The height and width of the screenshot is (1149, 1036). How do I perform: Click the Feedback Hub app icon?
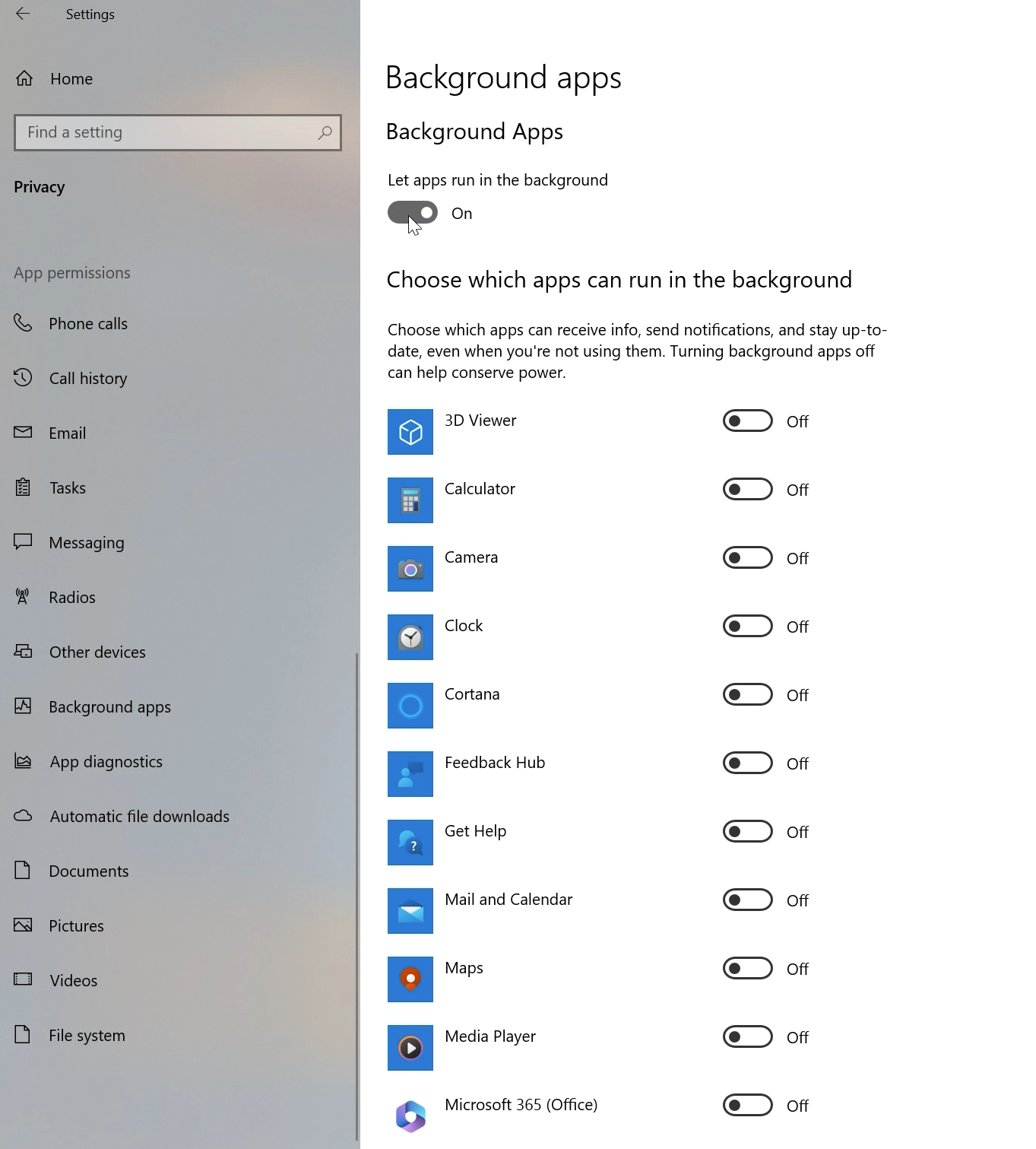pos(410,774)
